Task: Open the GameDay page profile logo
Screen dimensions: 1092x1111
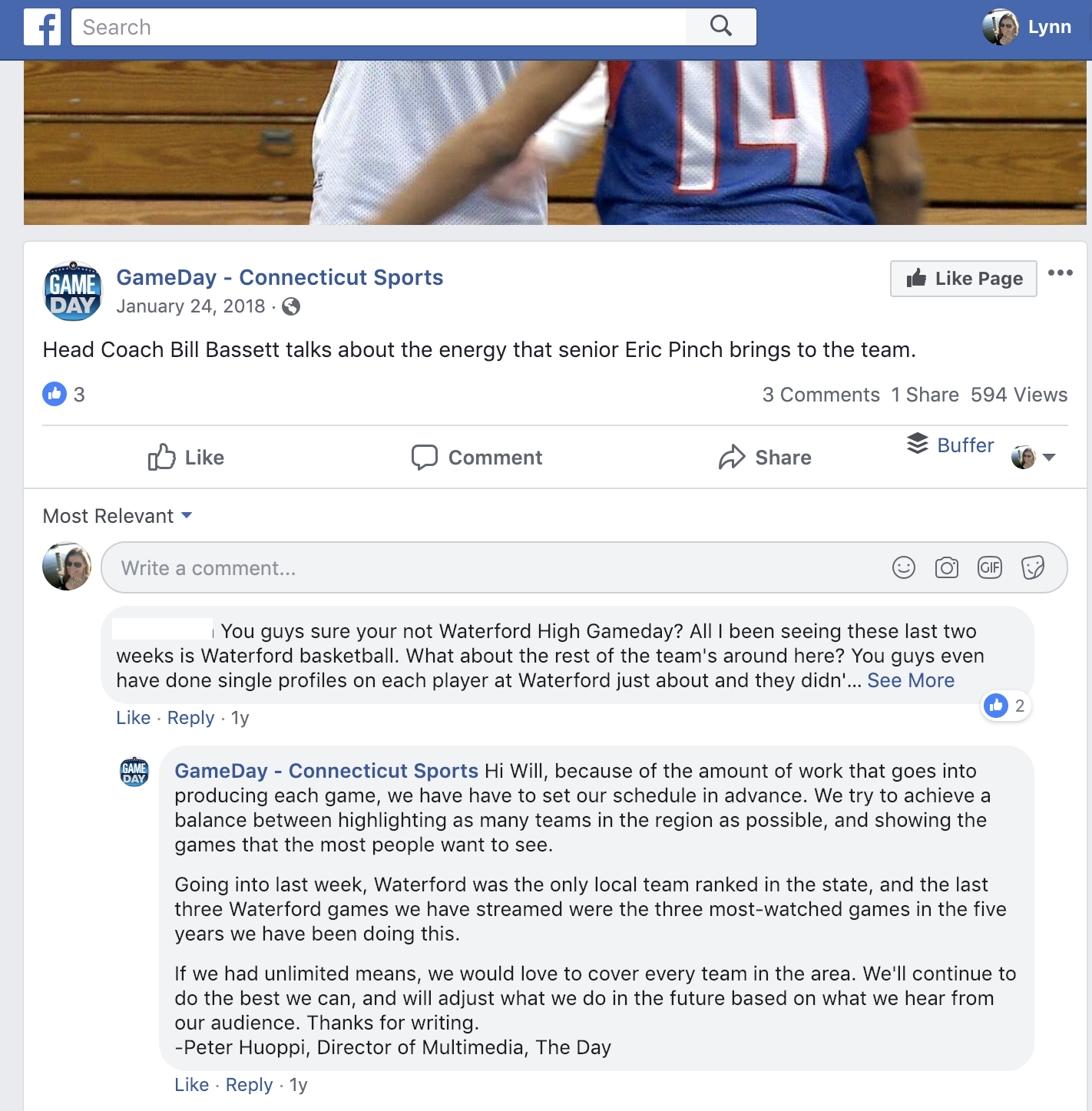Action: [73, 291]
